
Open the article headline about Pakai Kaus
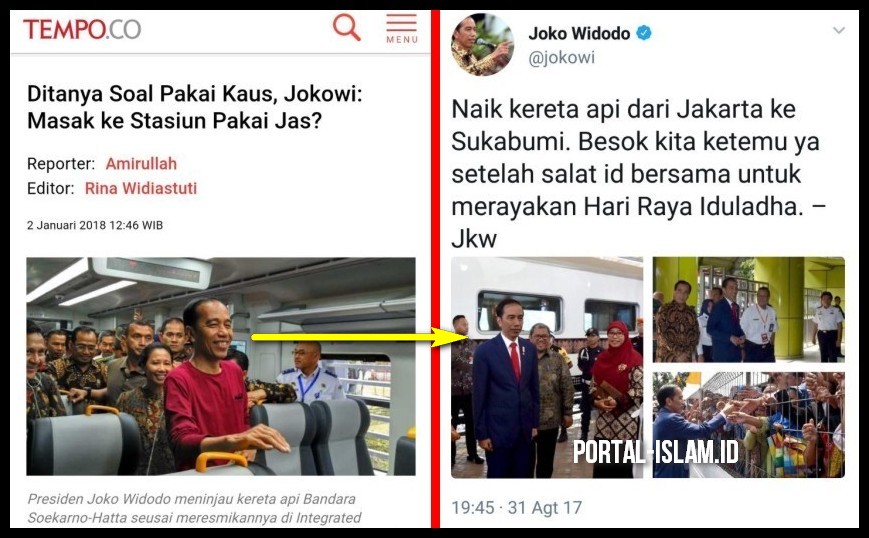coord(195,107)
